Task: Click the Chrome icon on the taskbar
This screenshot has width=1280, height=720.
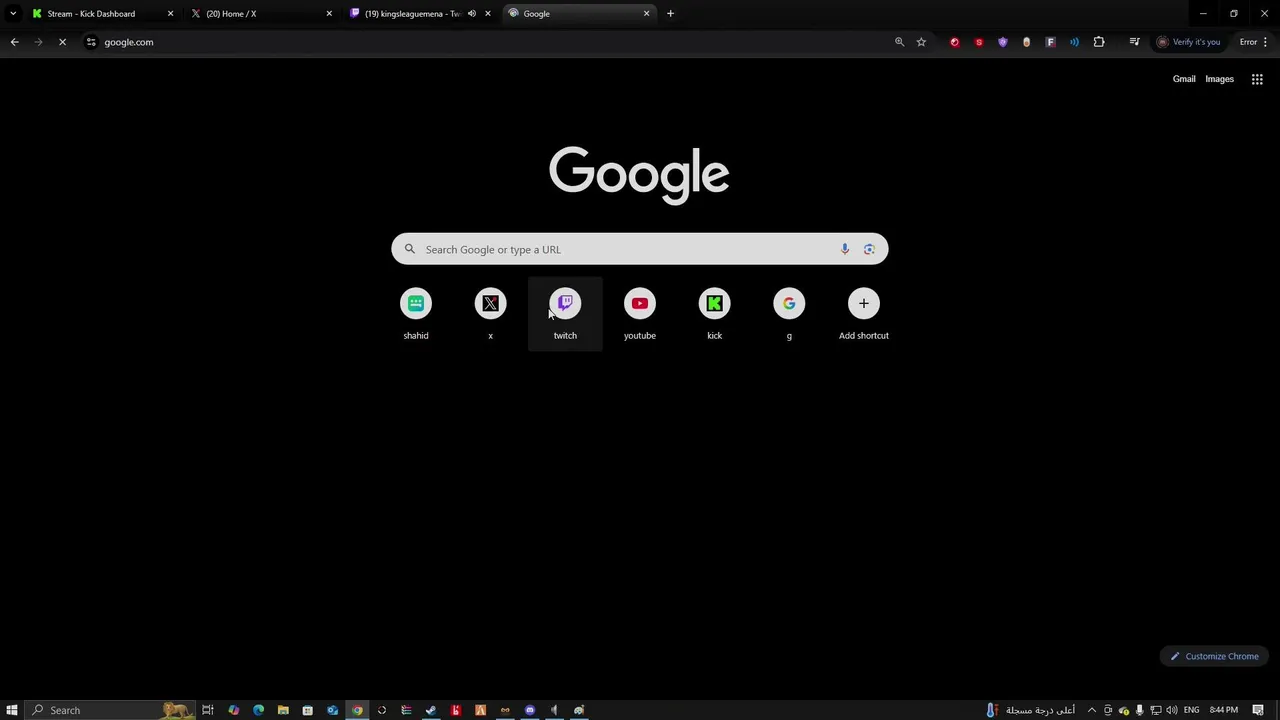Action: (x=357, y=710)
